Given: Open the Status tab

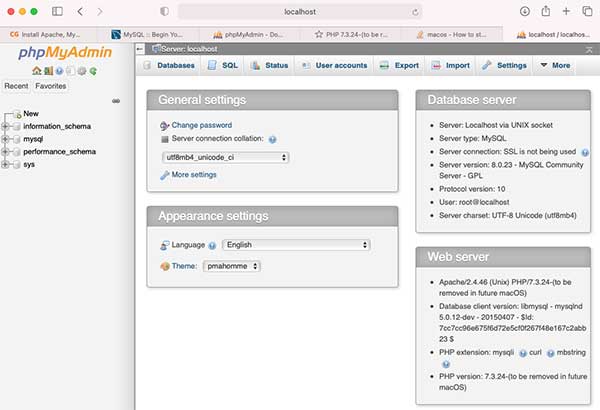Looking at the screenshot, I should point(269,65).
